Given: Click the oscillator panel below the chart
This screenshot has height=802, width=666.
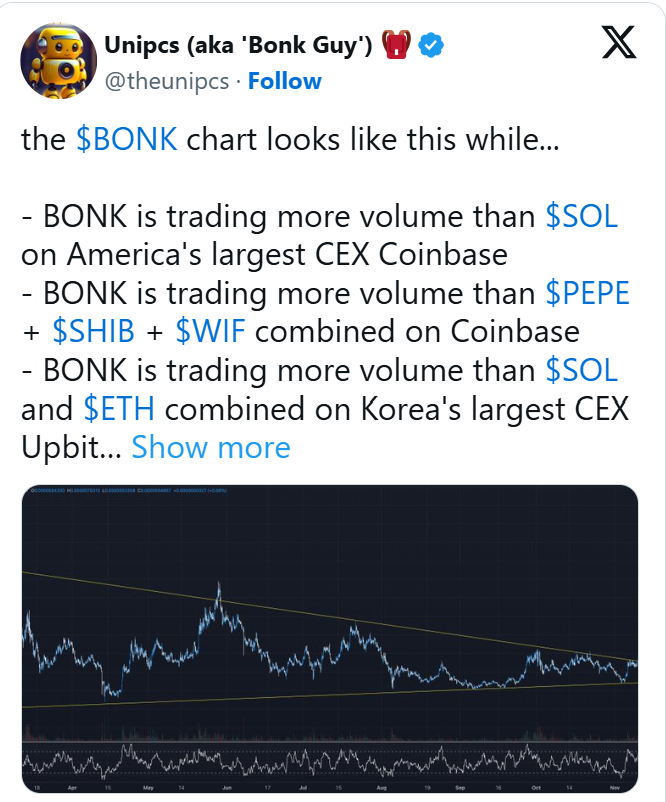Looking at the screenshot, I should [330, 765].
